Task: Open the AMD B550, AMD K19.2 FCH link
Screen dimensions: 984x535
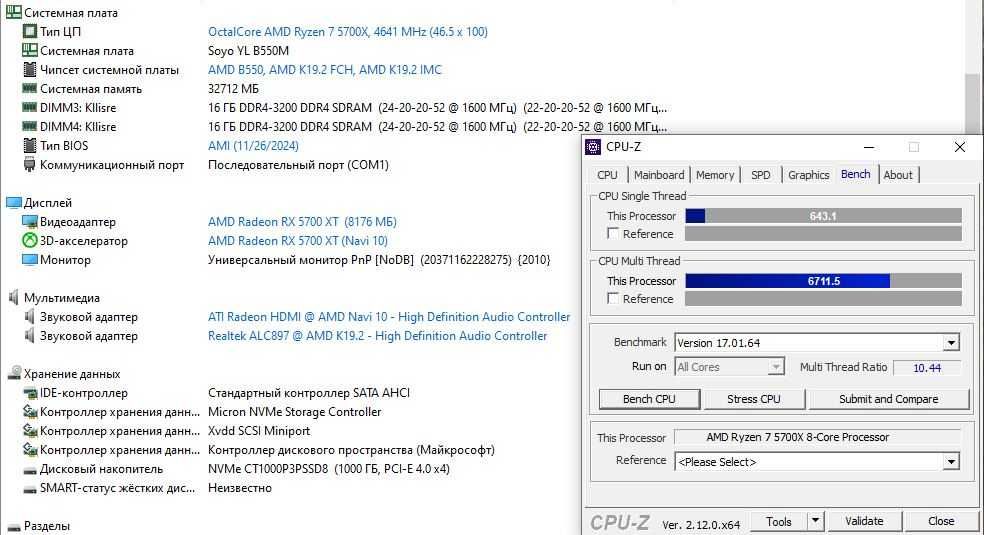Action: (324, 70)
